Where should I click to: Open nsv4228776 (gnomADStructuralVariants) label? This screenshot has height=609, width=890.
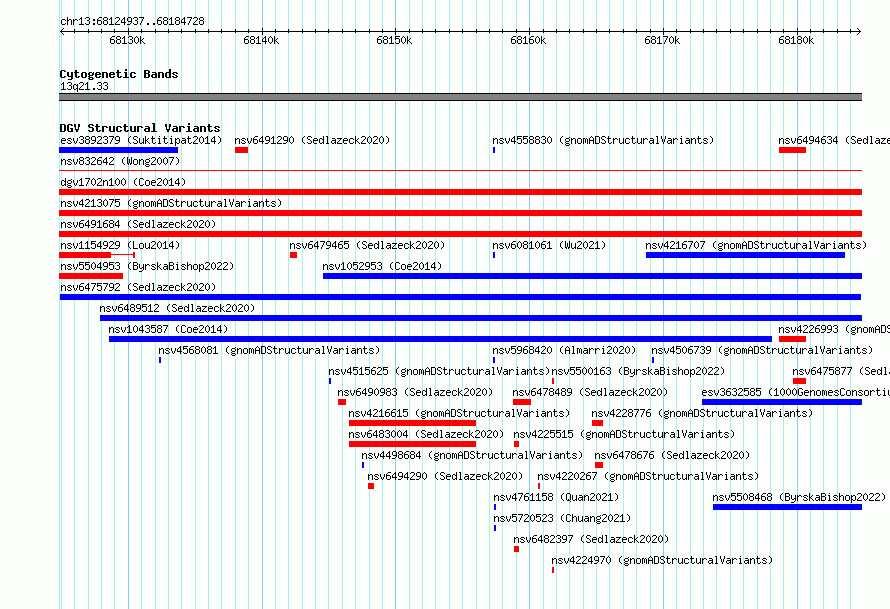[702, 413]
